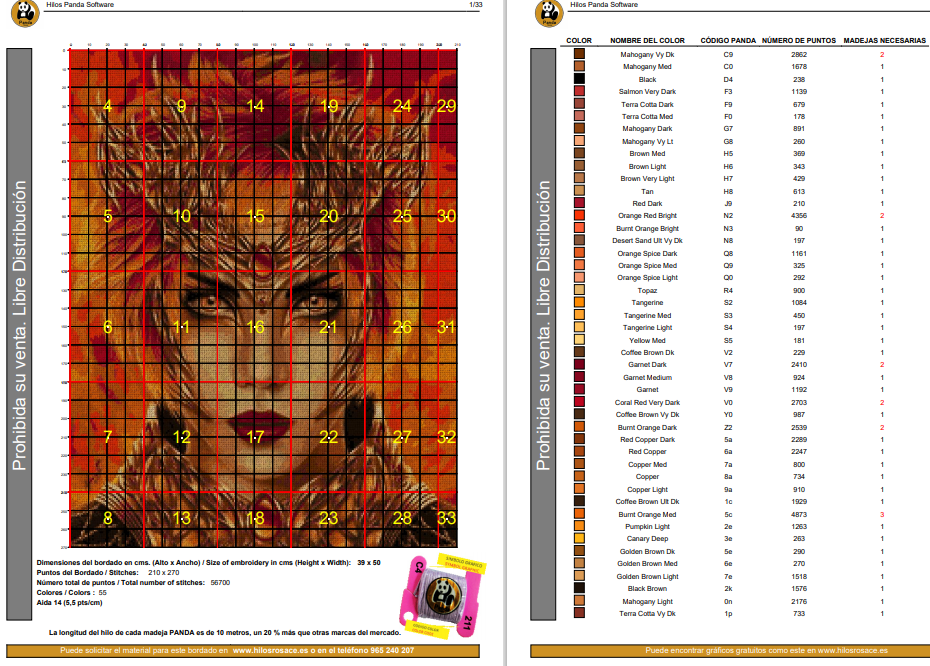The image size is (930, 666).
Task: Click section number 6 on the pattern
Action: [107, 327]
